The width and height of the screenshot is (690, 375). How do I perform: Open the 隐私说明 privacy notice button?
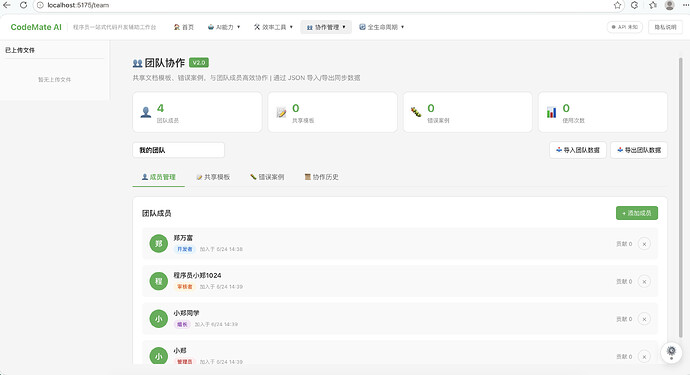(x=665, y=27)
